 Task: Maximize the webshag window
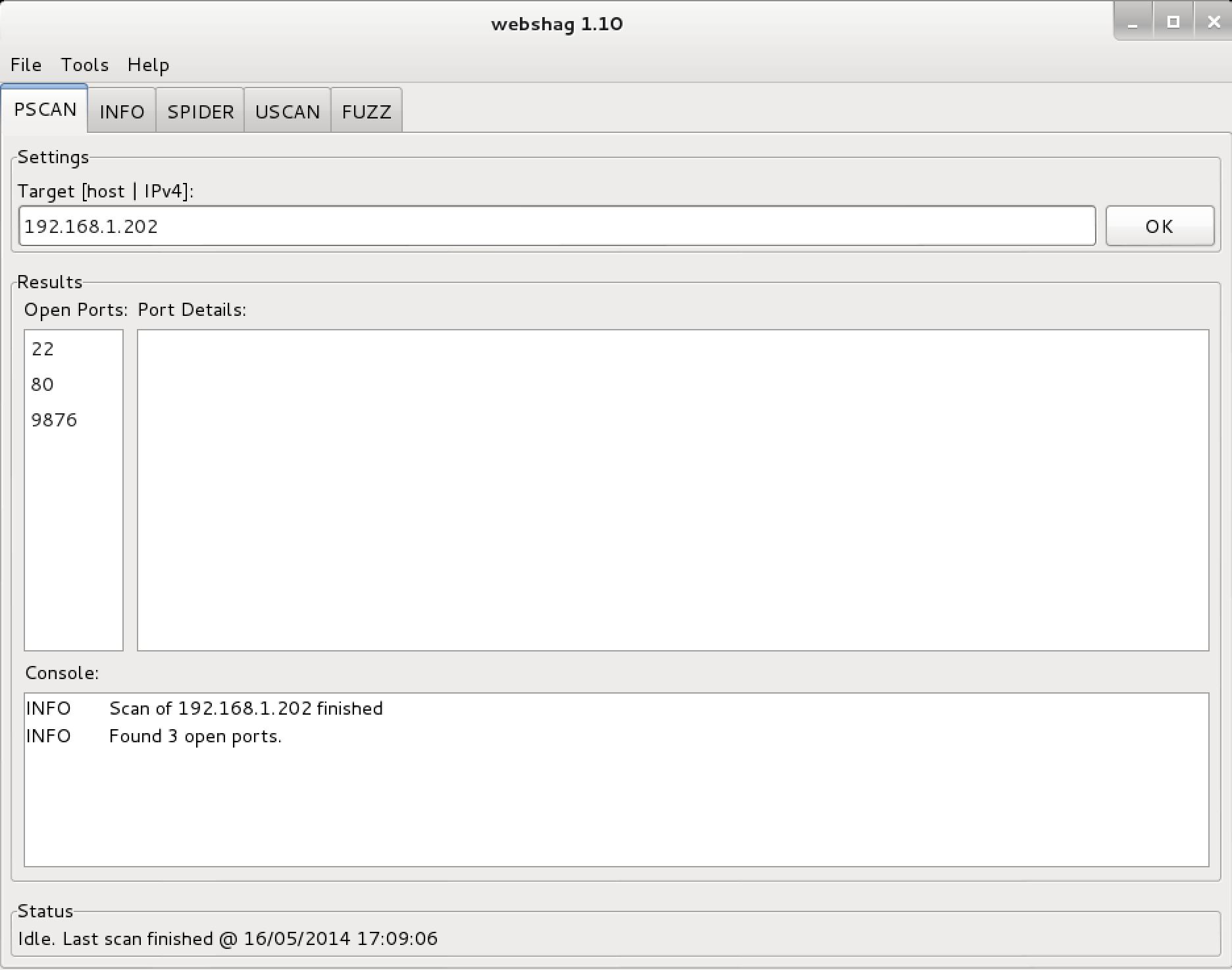[x=1173, y=23]
